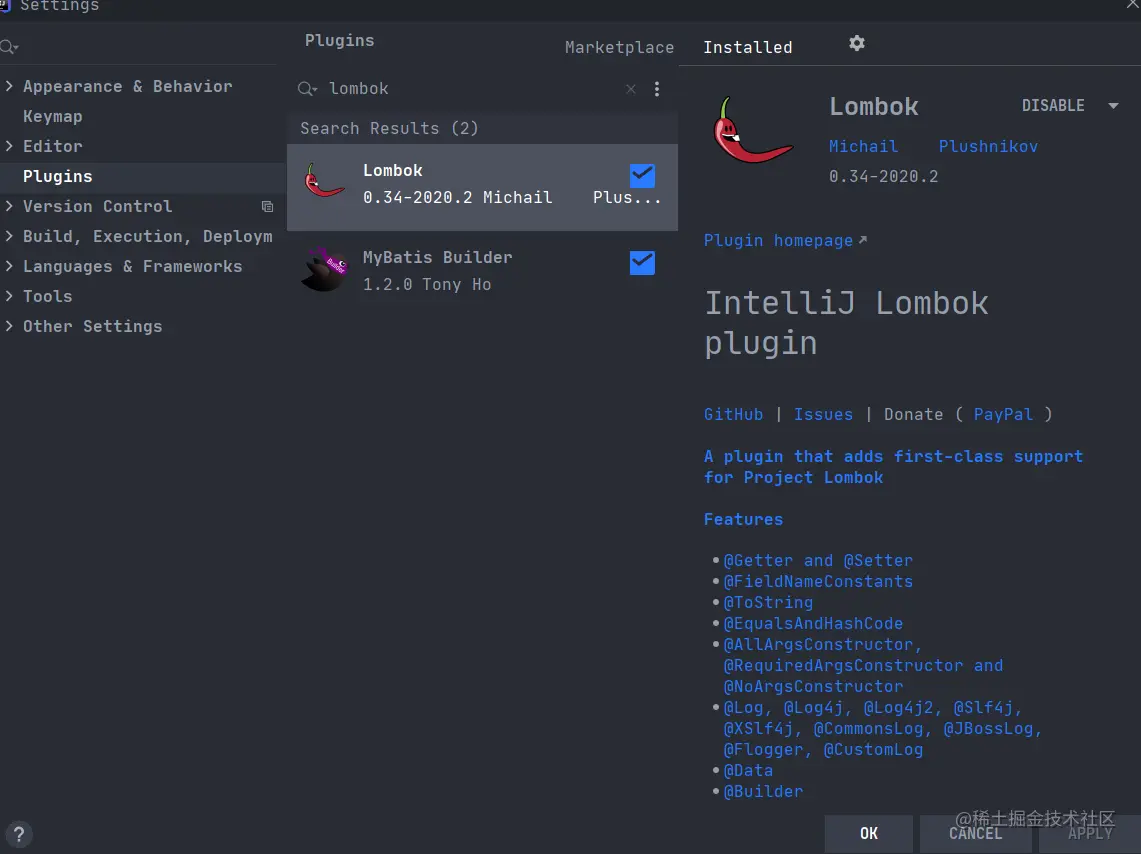The height and width of the screenshot is (854, 1141).
Task: Open the @Getter and @Setter link
Action: pos(818,561)
